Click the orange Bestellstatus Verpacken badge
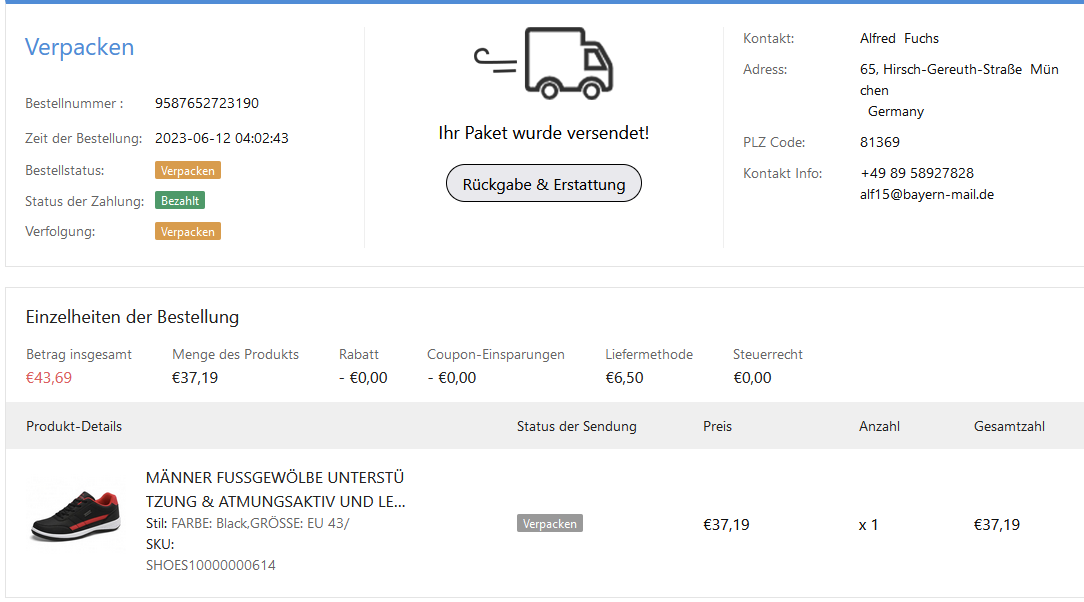Image resolution: width=1084 pixels, height=602 pixels. click(187, 170)
